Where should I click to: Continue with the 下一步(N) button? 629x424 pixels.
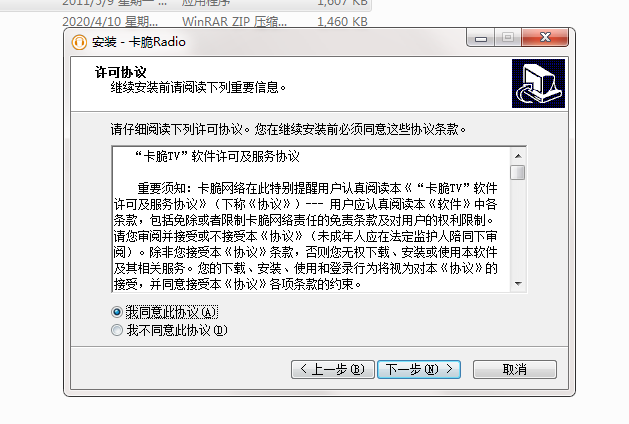[419, 369]
